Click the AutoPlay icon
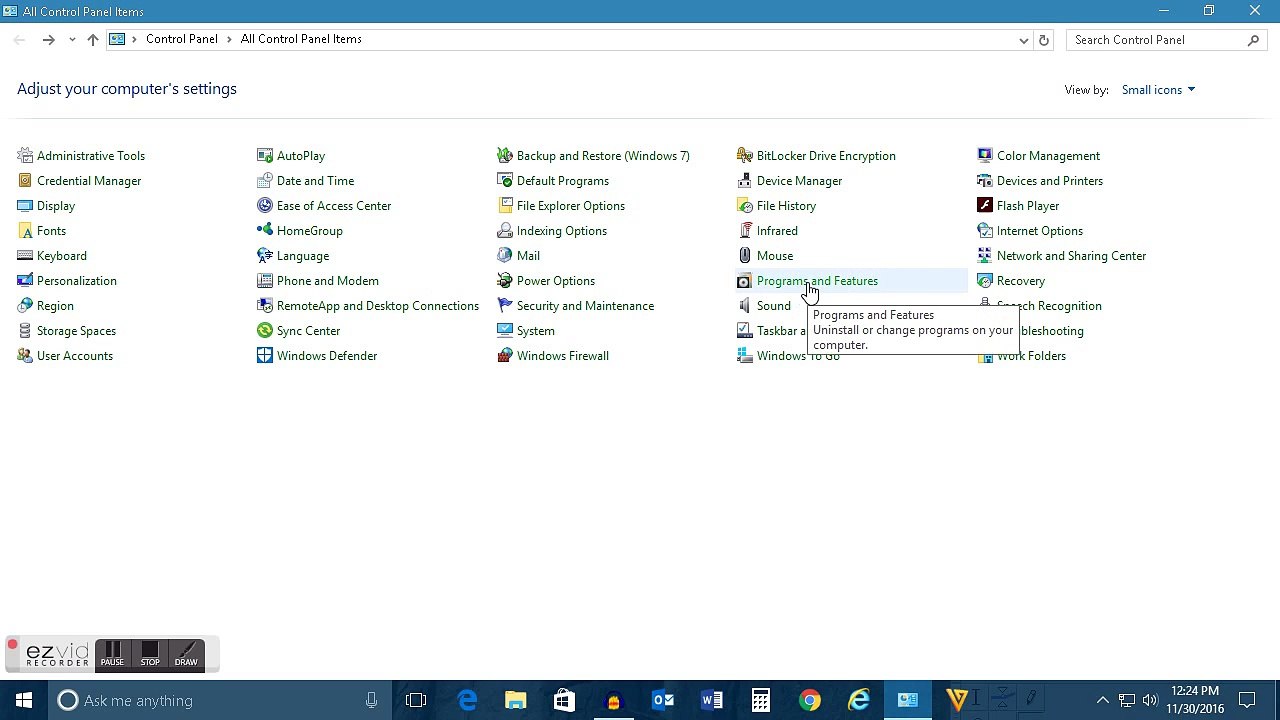 [x=265, y=156]
